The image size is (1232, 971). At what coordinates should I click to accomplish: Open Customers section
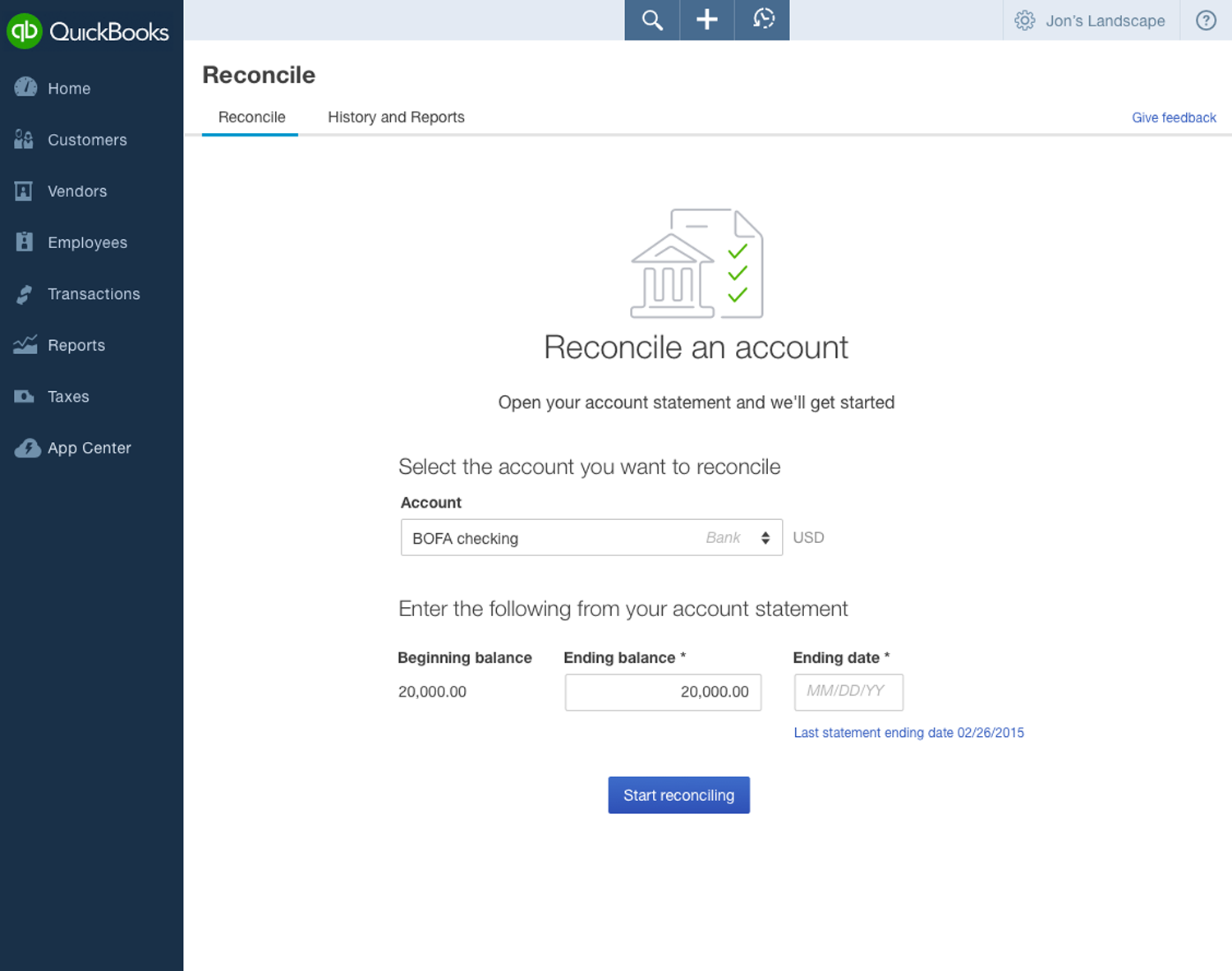[x=87, y=140]
